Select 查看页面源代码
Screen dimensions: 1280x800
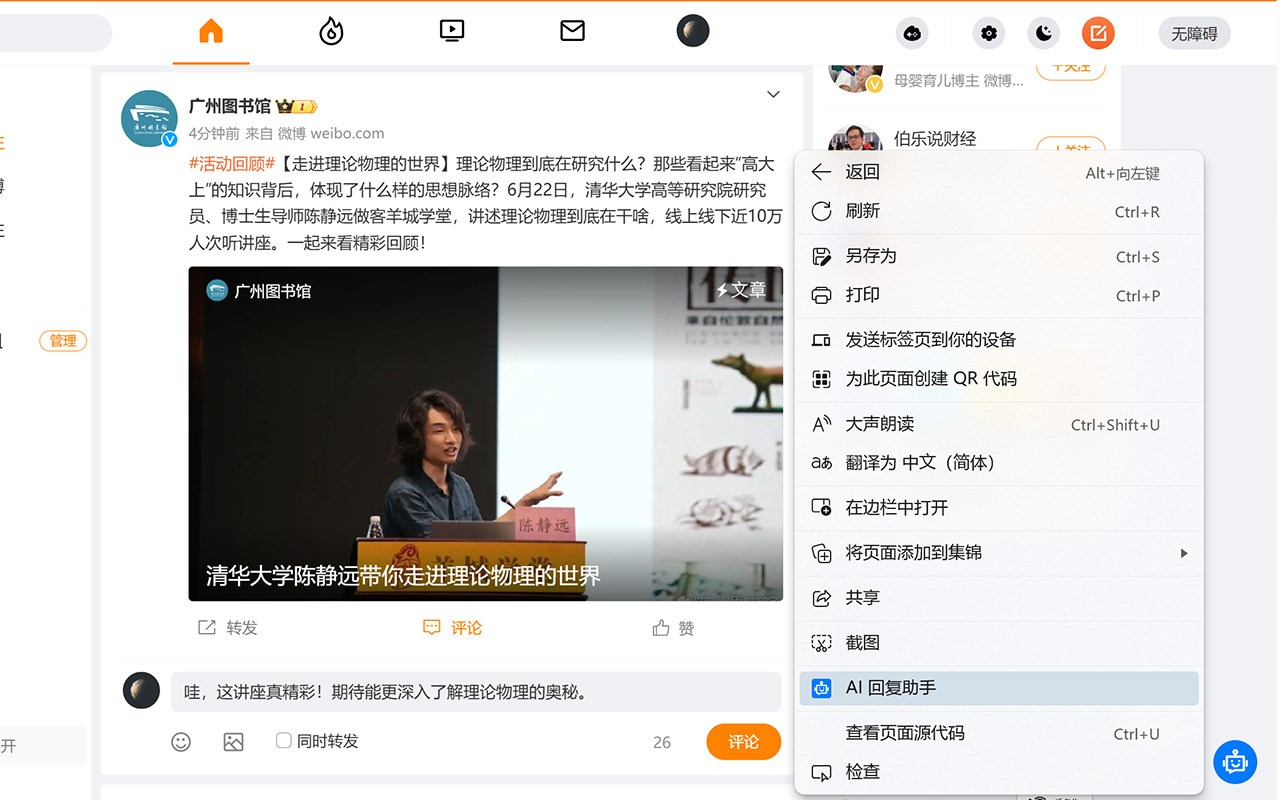tap(999, 733)
